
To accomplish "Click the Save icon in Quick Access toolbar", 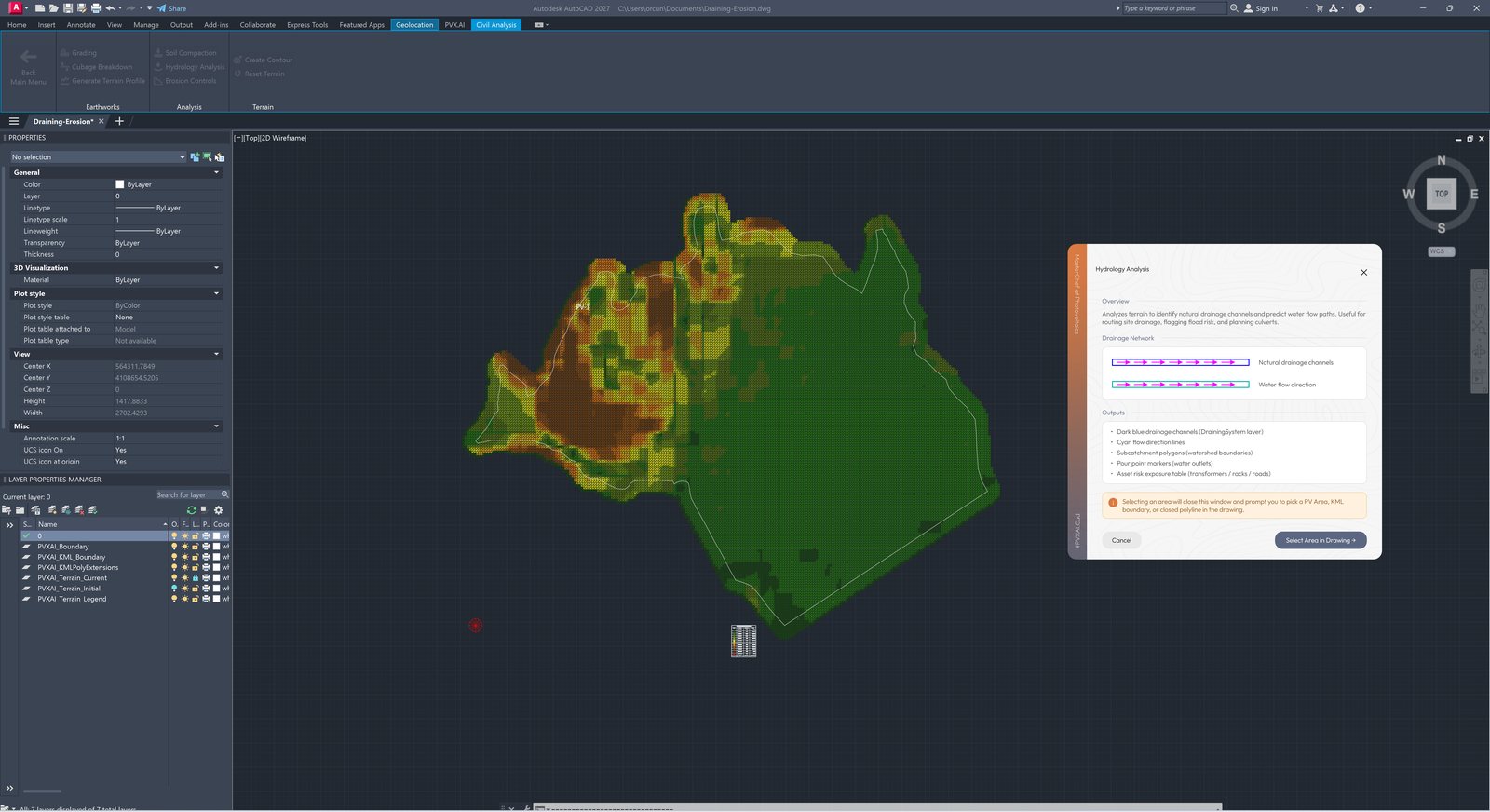I will 67,8.
